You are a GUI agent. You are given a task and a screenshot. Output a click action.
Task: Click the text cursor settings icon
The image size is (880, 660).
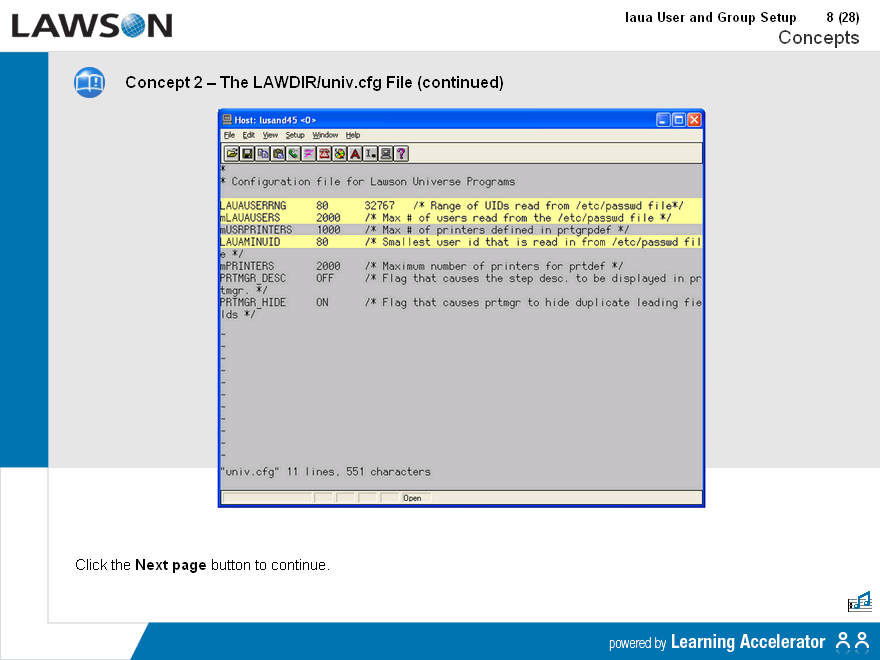pos(370,153)
